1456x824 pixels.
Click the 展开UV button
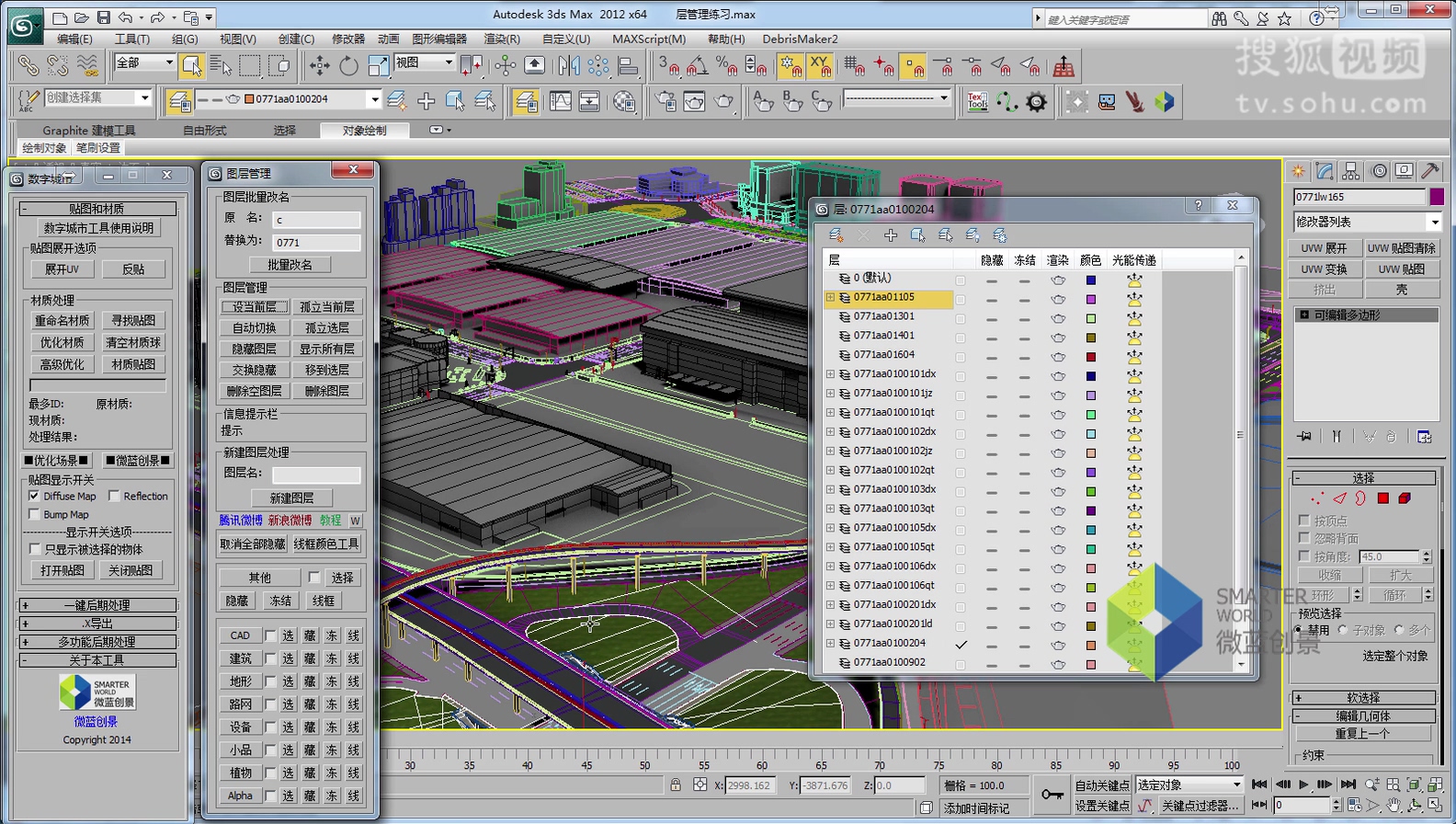pyautogui.click(x=63, y=269)
